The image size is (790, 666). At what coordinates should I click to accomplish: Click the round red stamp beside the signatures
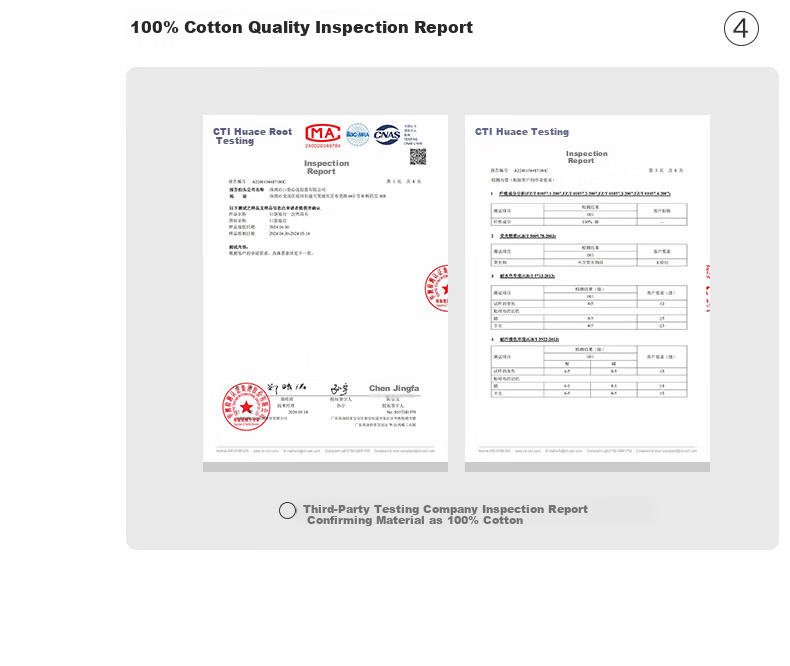coord(246,406)
